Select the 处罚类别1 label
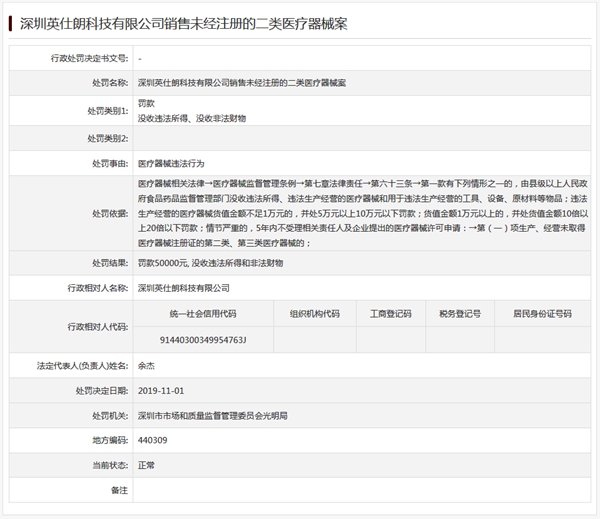Image resolution: width=600 pixels, height=519 pixels. (108, 111)
